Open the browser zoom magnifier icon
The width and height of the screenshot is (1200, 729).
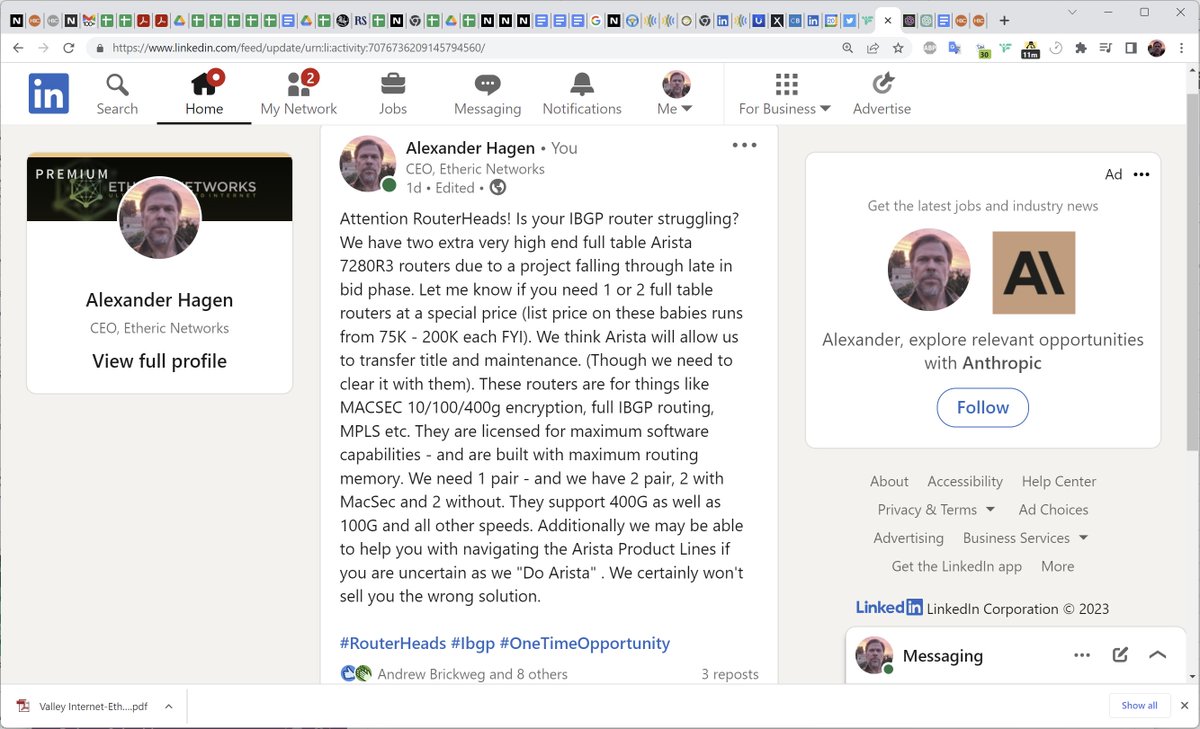(x=848, y=47)
